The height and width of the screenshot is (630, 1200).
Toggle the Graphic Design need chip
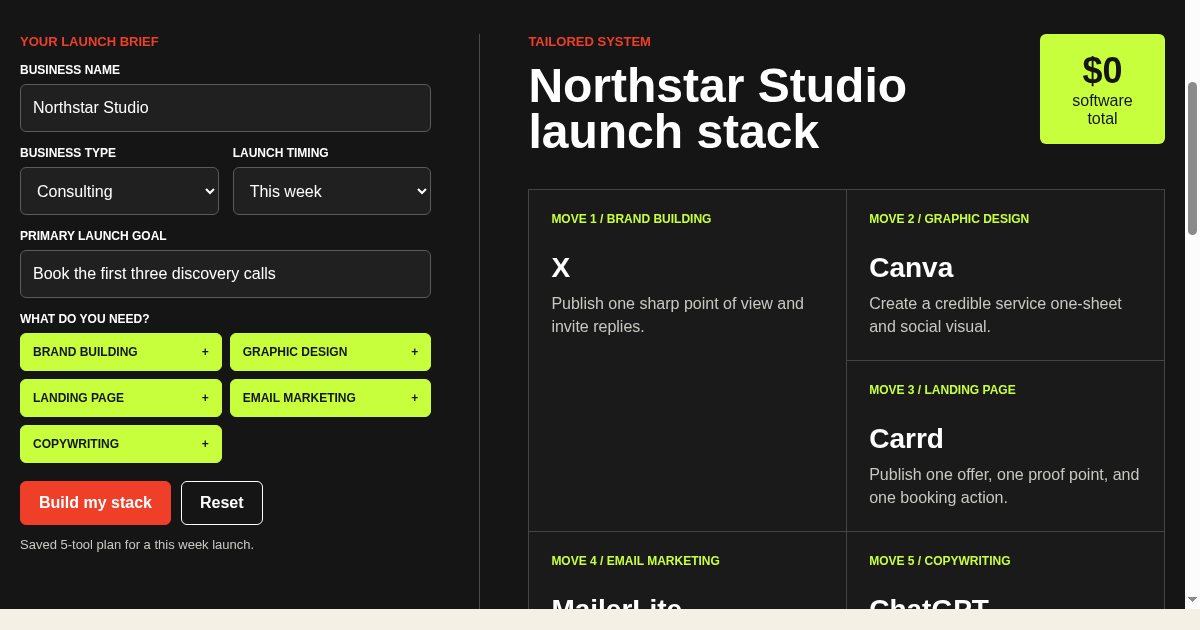pyautogui.click(x=330, y=352)
